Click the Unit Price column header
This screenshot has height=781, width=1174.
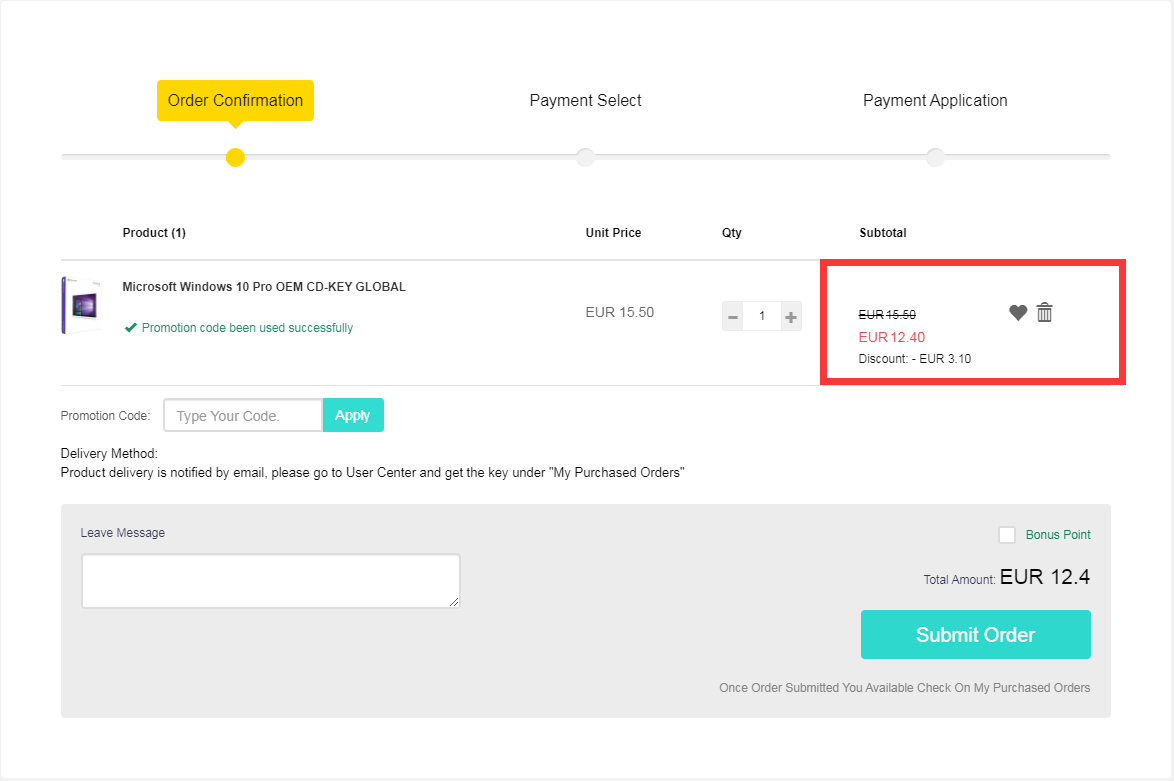click(613, 233)
